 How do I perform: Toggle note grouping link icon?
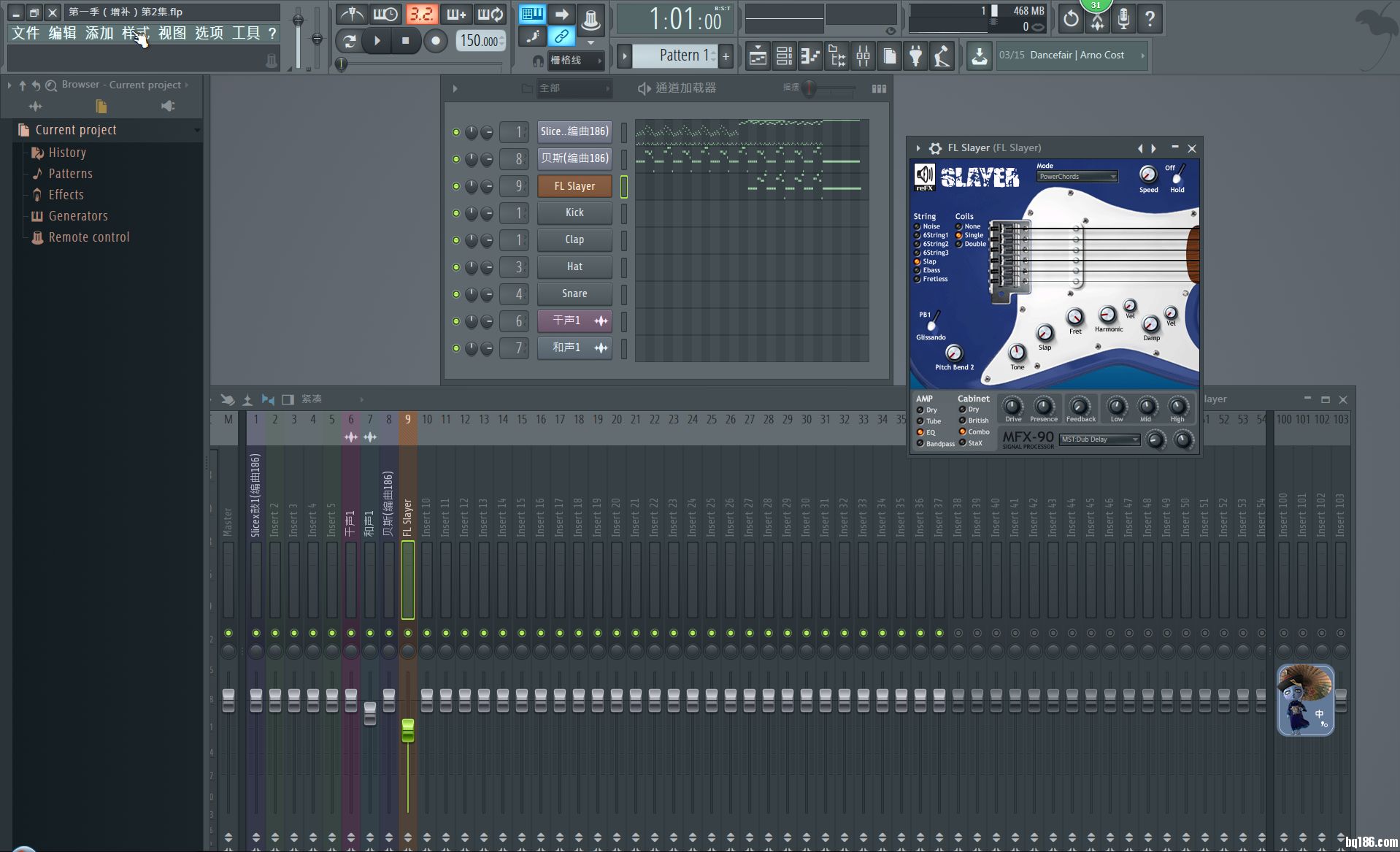click(x=561, y=36)
